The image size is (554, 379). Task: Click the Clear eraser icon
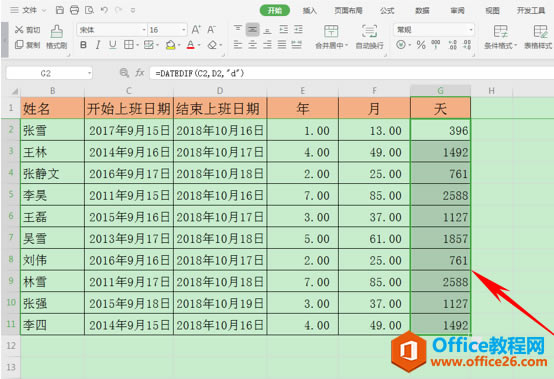pos(212,45)
